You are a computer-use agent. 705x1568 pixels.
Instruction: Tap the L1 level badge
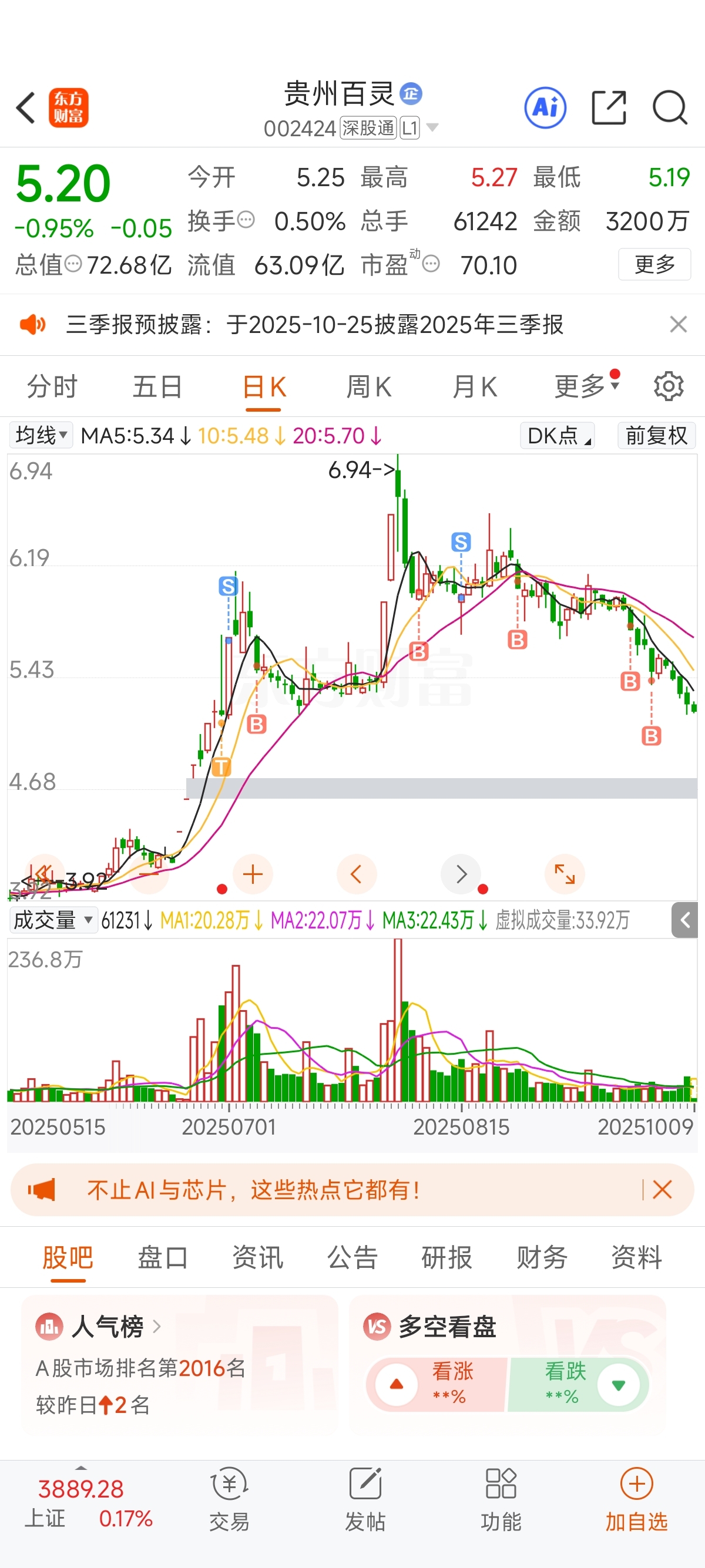409,128
